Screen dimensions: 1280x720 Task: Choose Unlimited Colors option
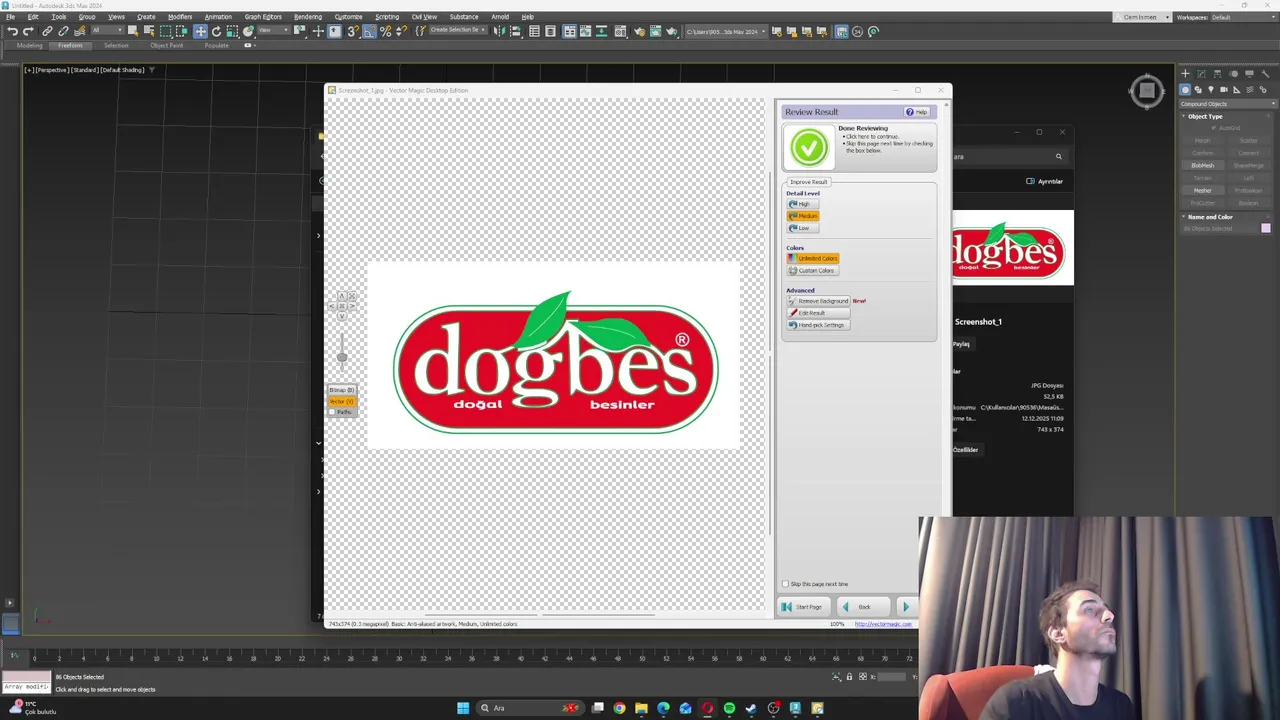(813, 259)
